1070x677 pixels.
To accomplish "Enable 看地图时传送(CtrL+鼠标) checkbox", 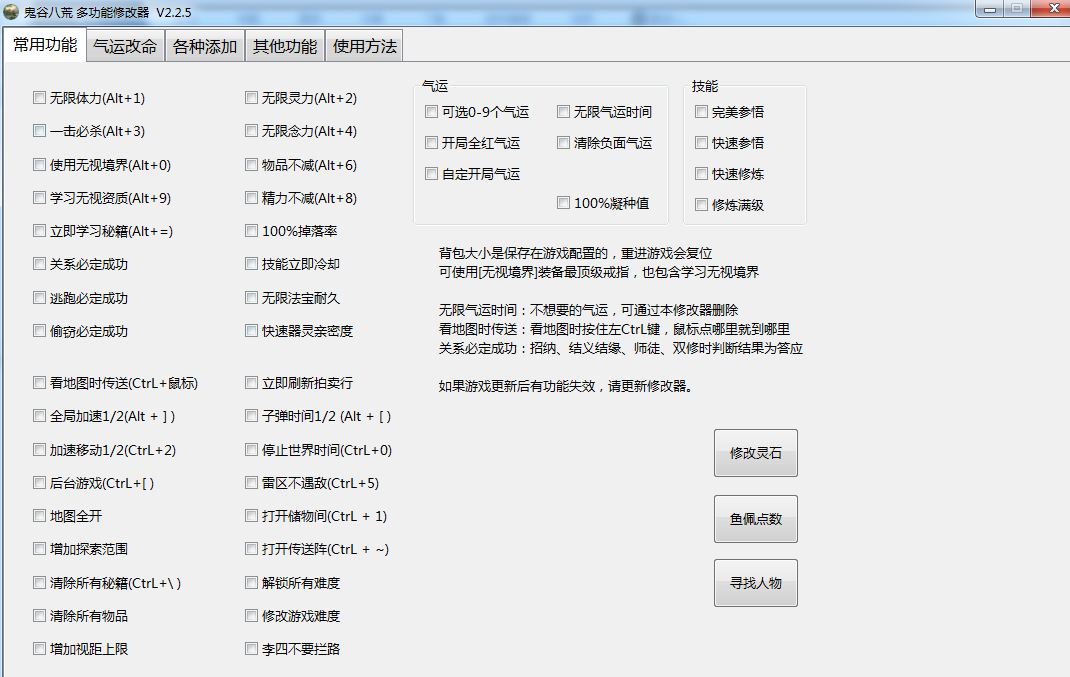I will (40, 383).
